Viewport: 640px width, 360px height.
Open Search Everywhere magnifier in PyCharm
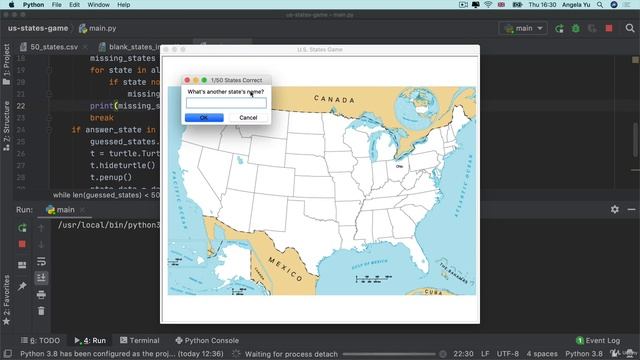point(630,28)
